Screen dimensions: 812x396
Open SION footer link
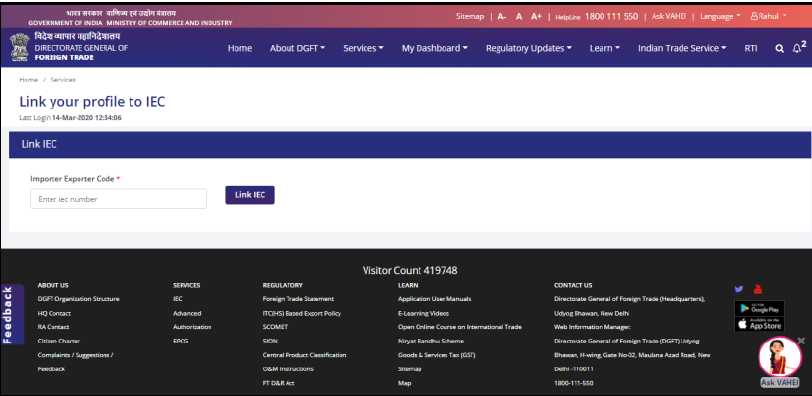point(270,342)
